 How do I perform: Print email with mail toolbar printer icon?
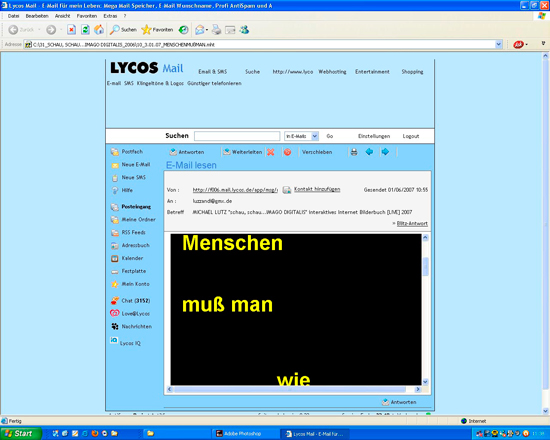[x=354, y=152]
